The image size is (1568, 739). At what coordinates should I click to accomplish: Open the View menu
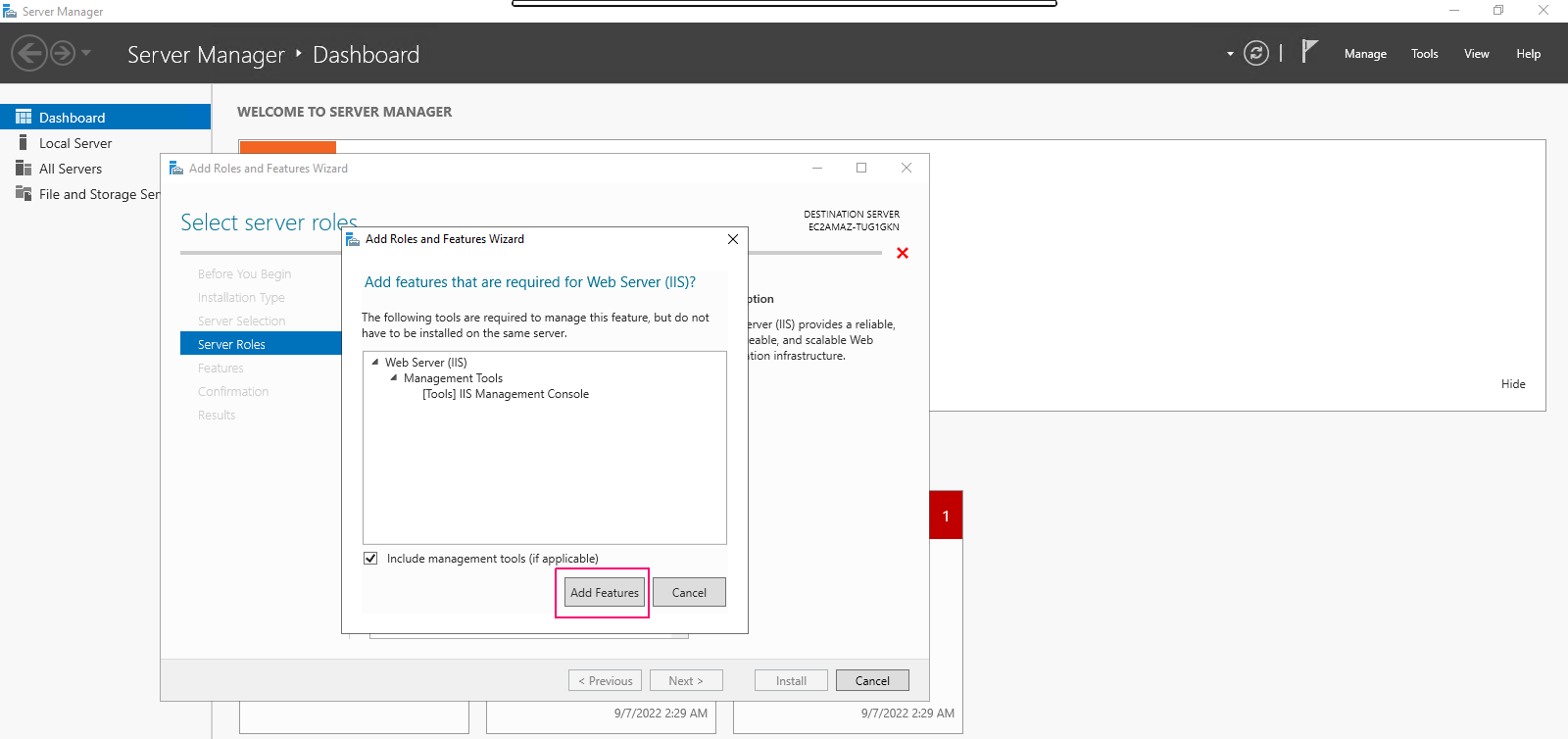[x=1477, y=54]
